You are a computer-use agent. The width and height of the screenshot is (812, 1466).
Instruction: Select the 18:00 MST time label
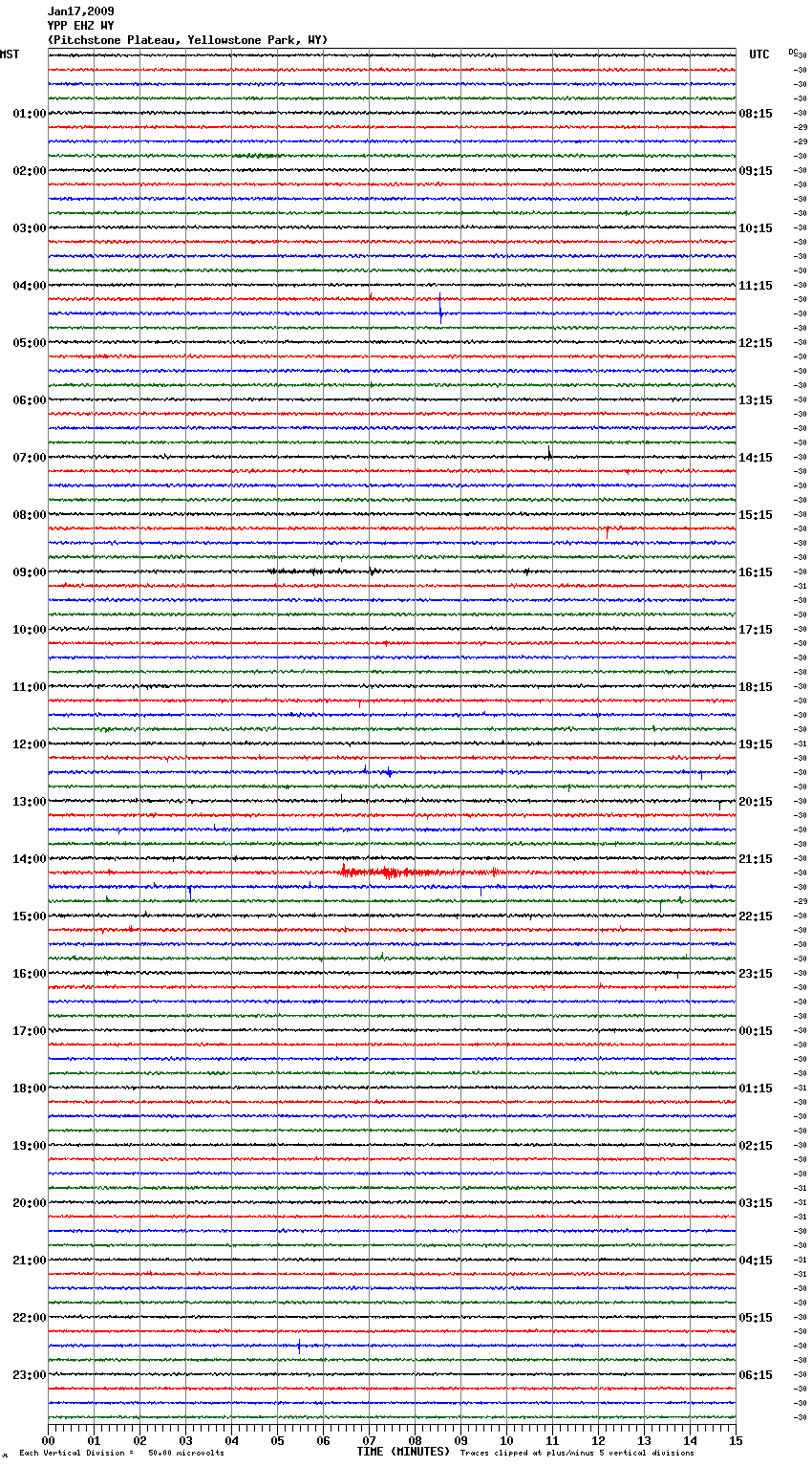[30, 1089]
